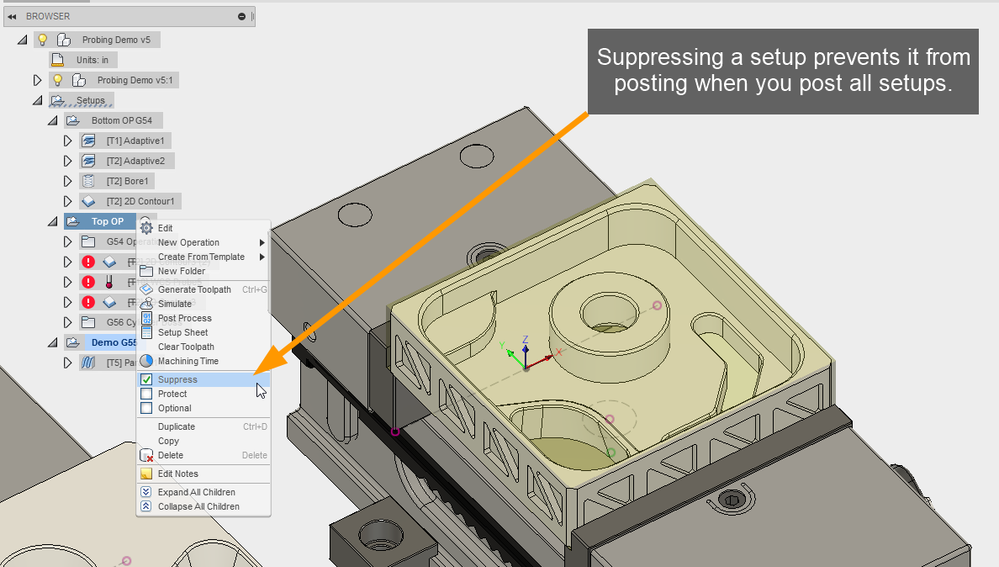Click the Edit gear icon
The height and width of the screenshot is (567, 999).
click(x=147, y=227)
